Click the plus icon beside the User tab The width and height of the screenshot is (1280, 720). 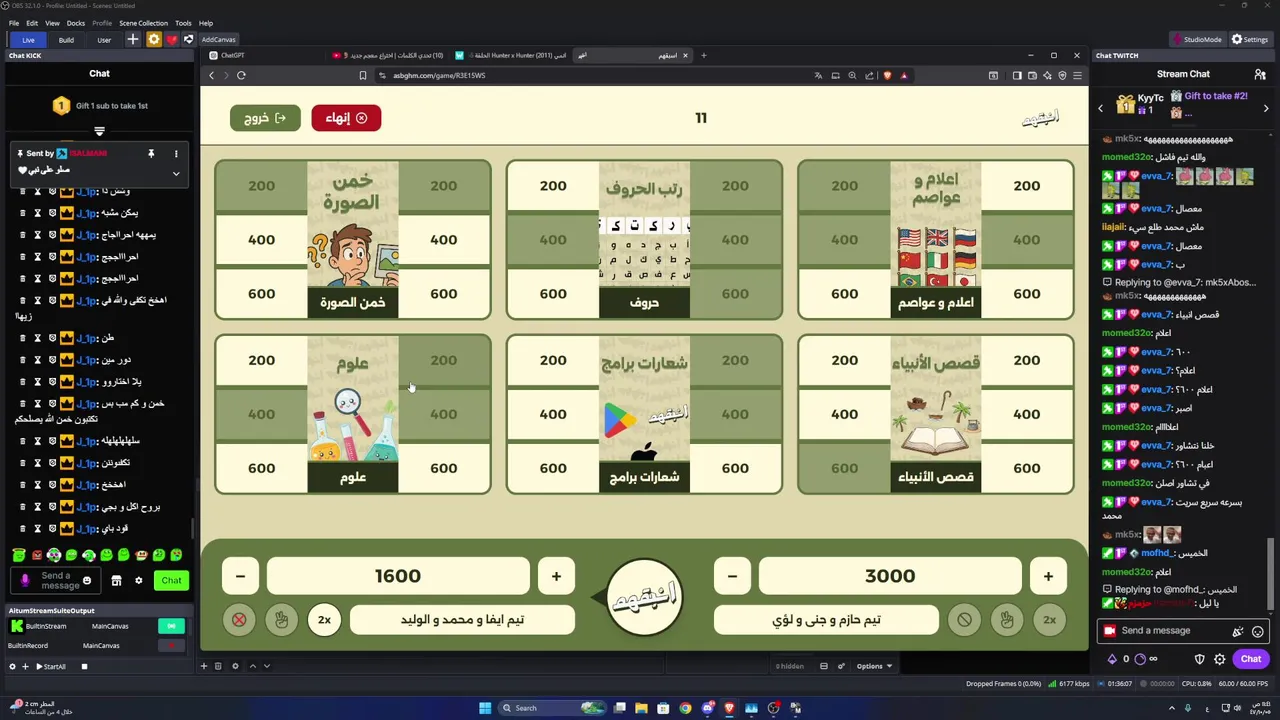132,39
